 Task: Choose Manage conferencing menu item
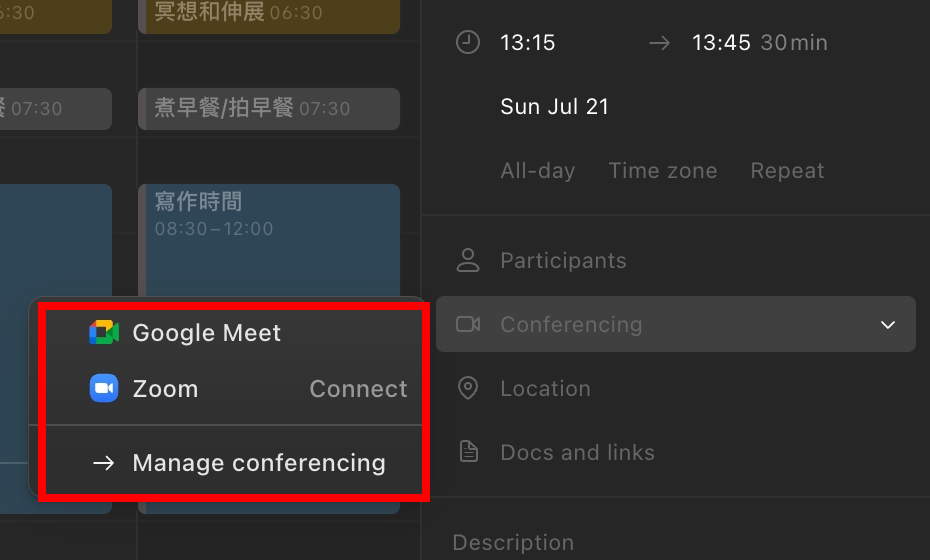(x=259, y=463)
